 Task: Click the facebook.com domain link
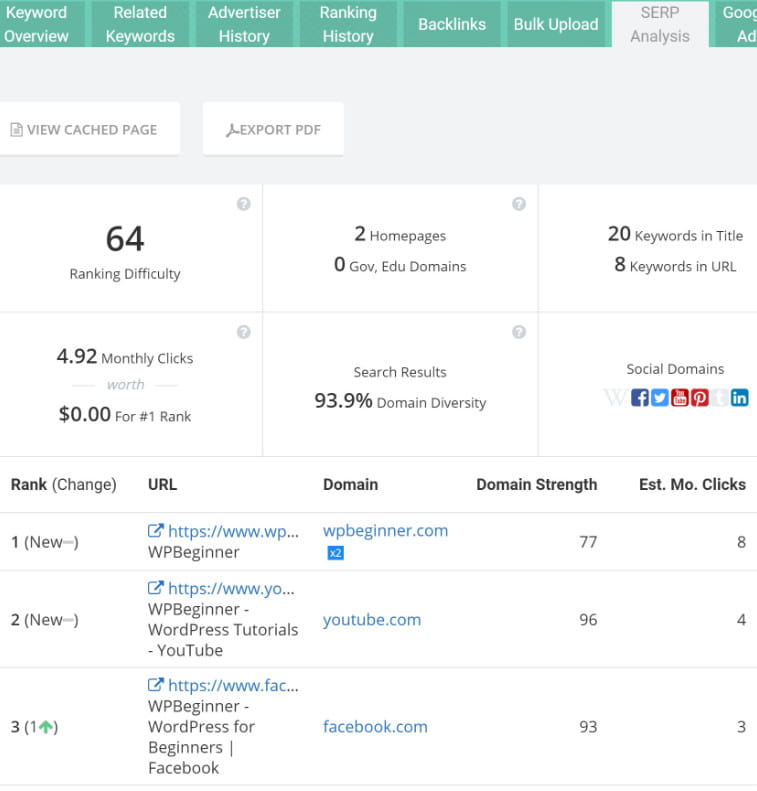pos(375,726)
